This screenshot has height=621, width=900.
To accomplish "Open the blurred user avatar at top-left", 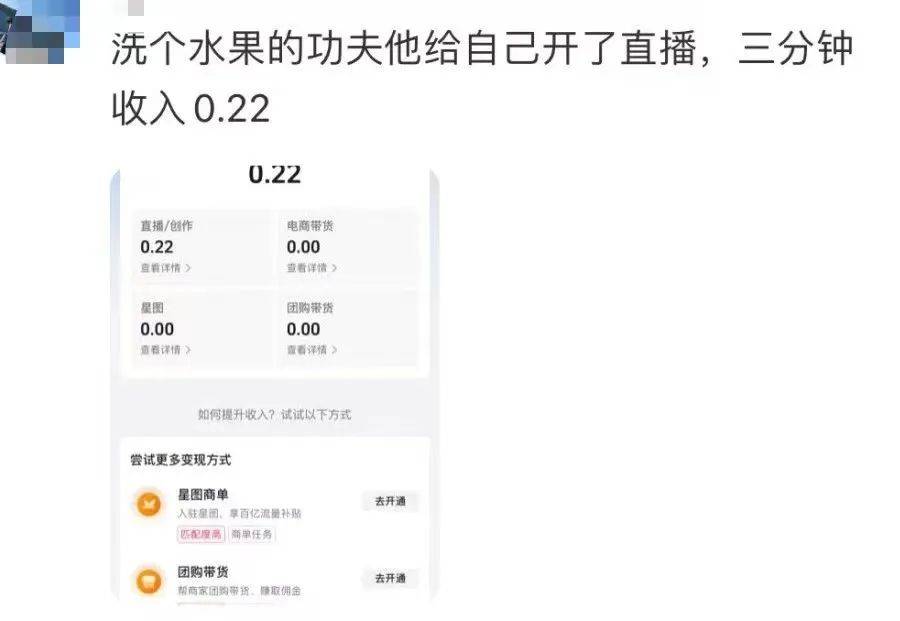I will tap(39, 32).
